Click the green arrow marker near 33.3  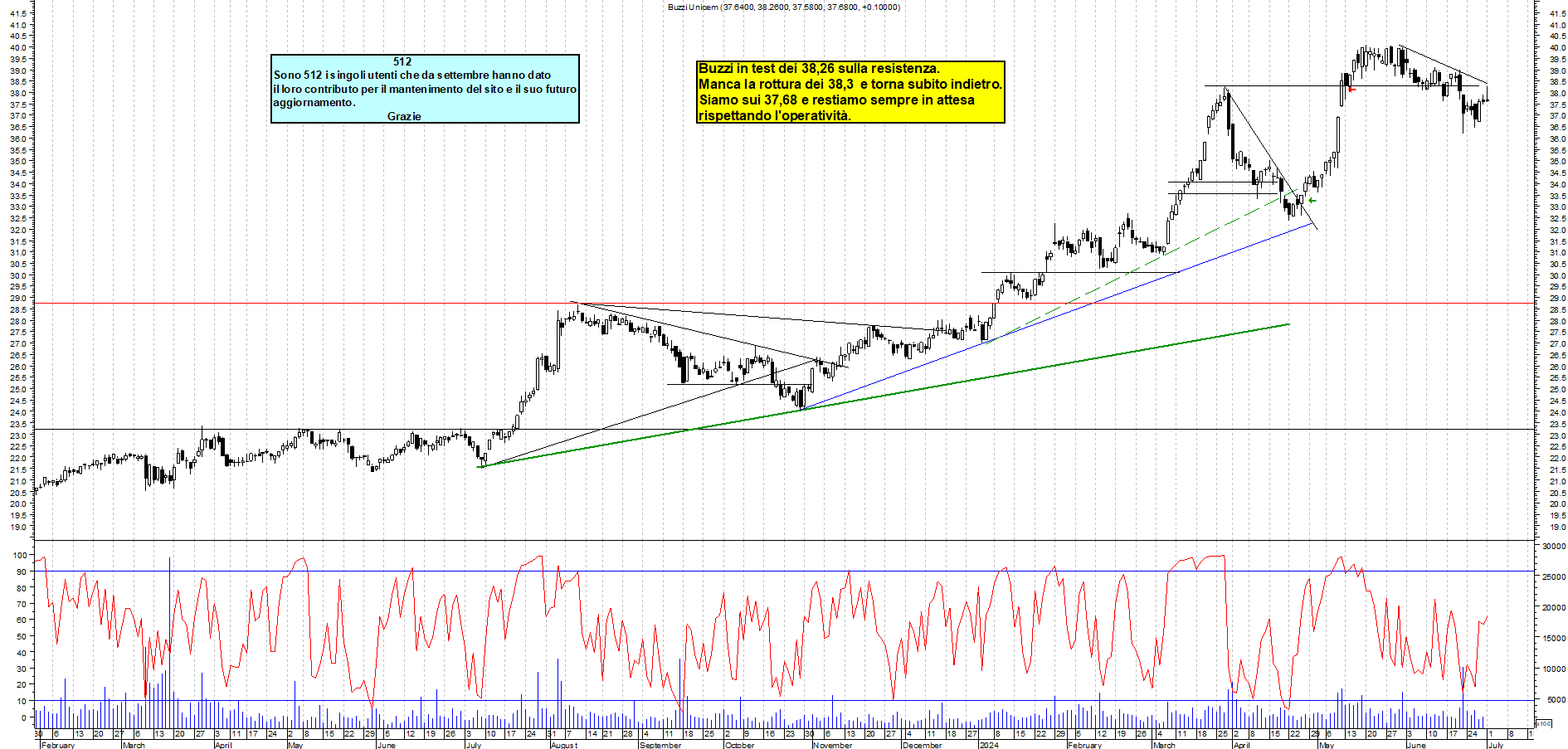pos(1312,200)
